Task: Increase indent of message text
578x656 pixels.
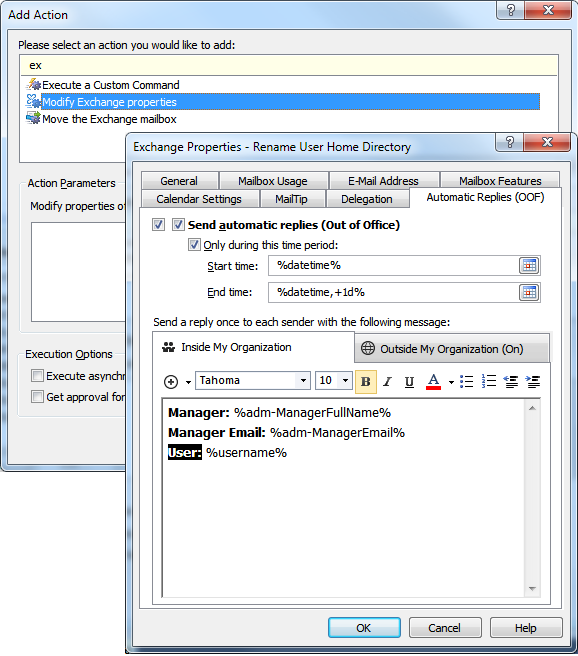Action: click(533, 382)
